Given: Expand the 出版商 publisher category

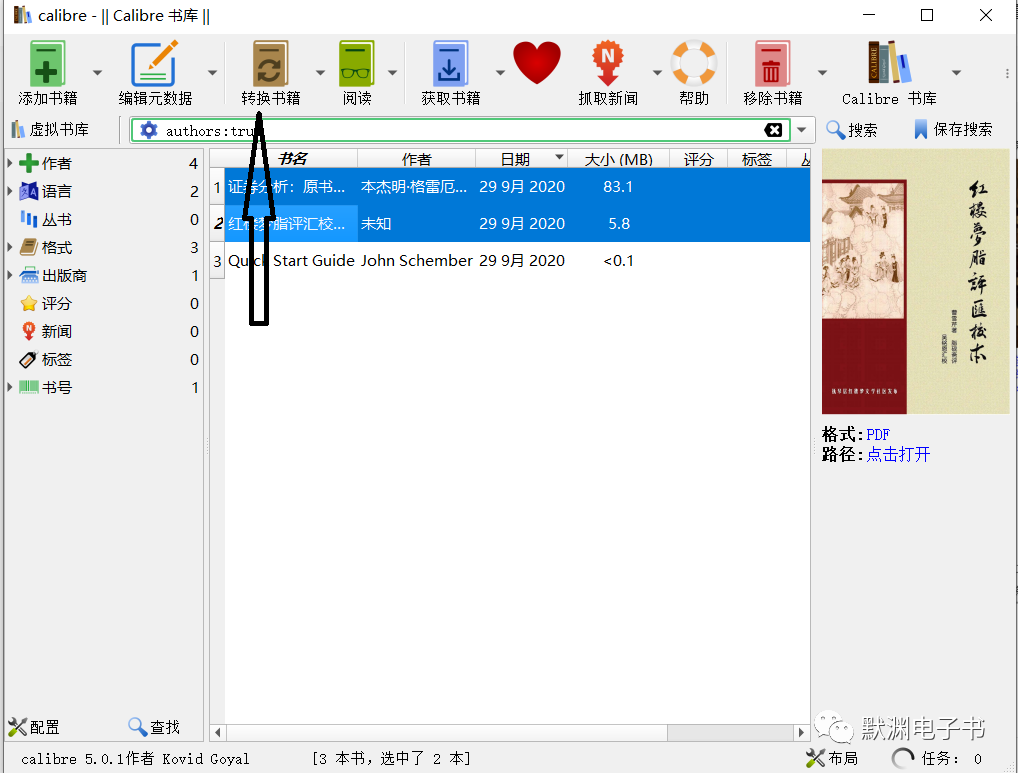Looking at the screenshot, I should point(10,275).
